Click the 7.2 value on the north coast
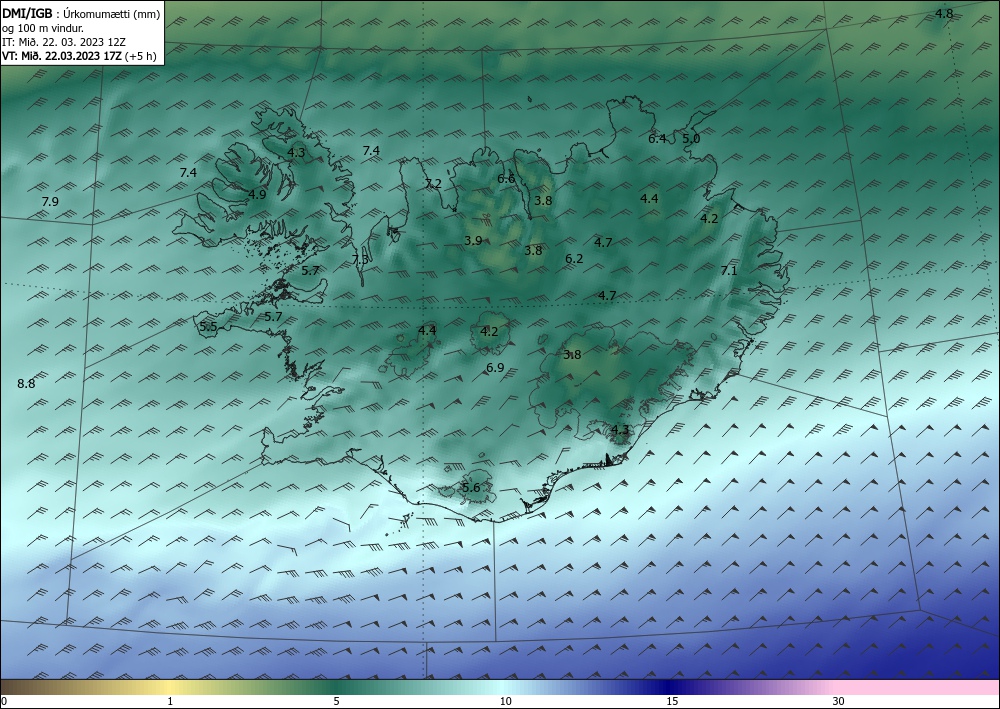Viewport: 1000px width, 709px height. point(433,184)
